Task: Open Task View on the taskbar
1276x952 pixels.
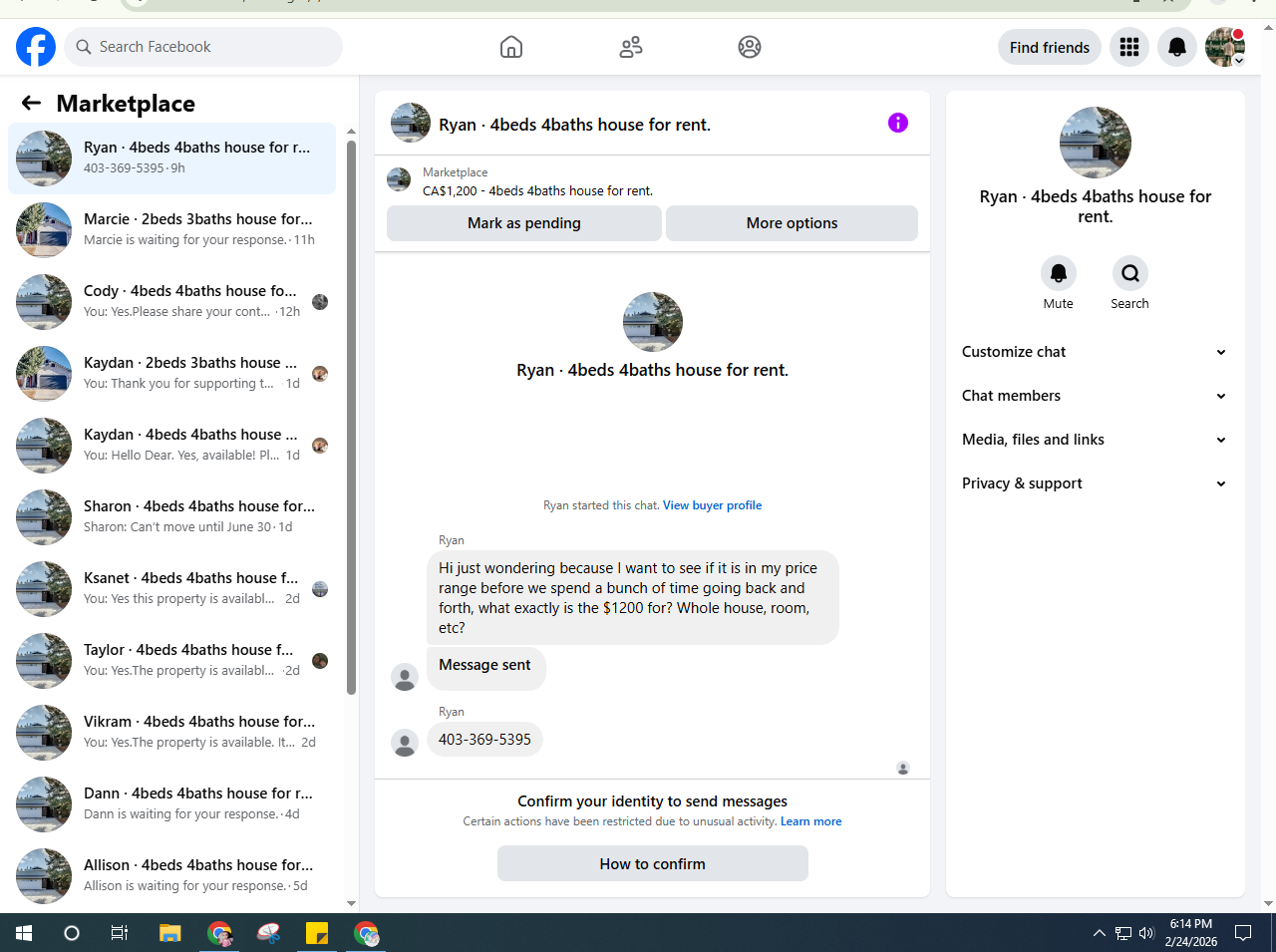Action: [120, 933]
